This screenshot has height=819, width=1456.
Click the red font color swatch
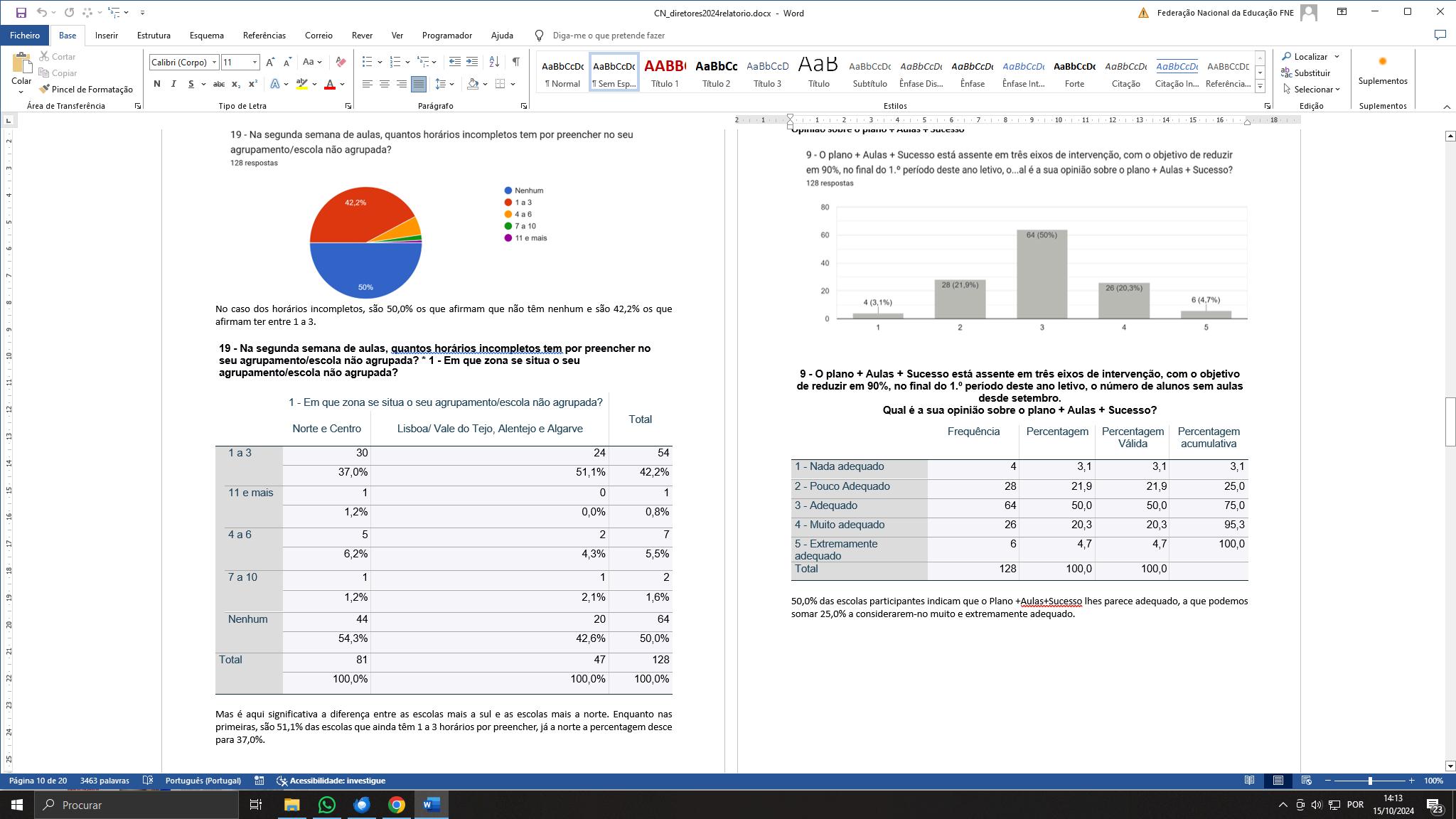tap(330, 85)
